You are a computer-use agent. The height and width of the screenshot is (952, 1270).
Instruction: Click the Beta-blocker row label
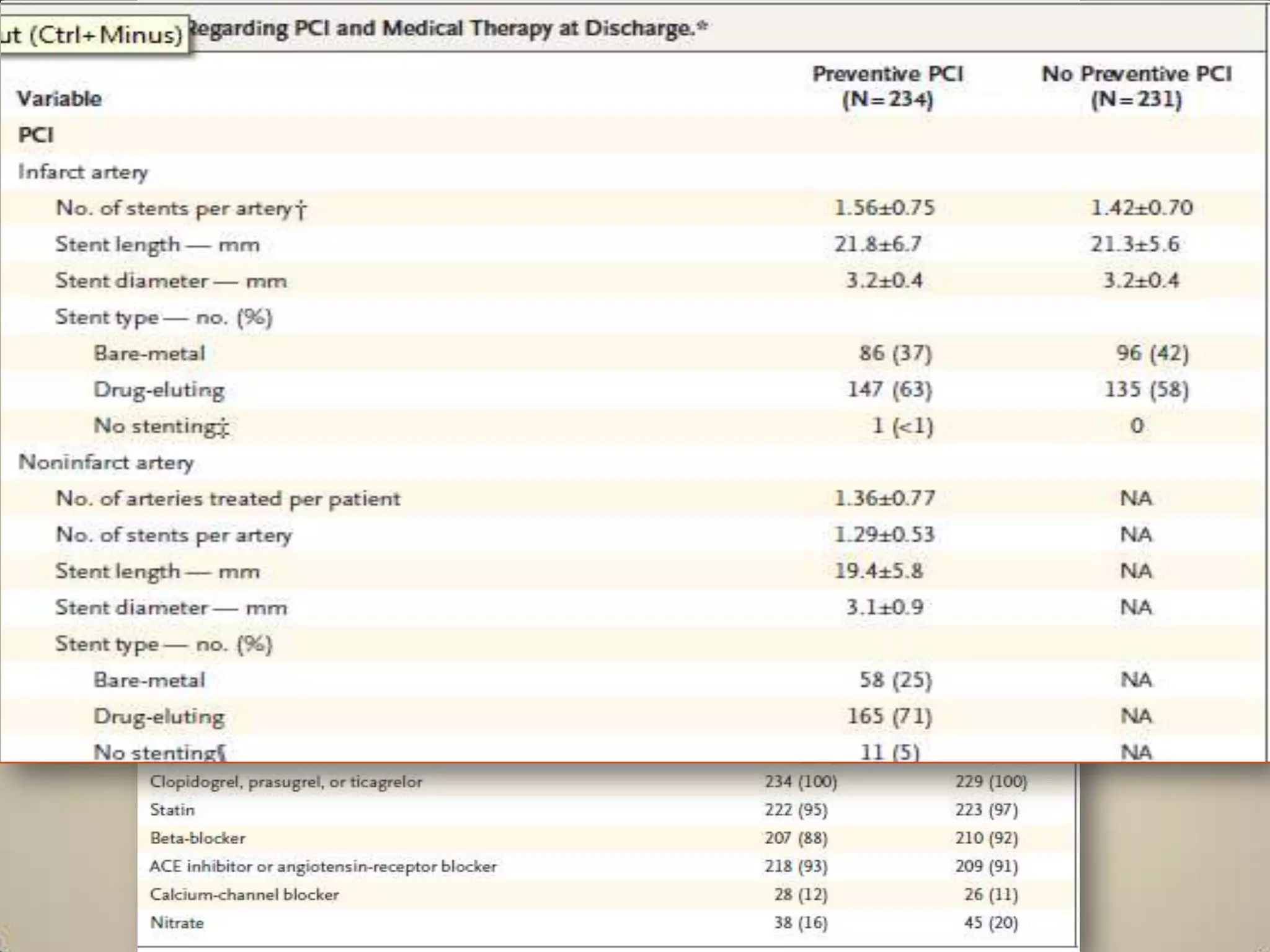point(198,838)
